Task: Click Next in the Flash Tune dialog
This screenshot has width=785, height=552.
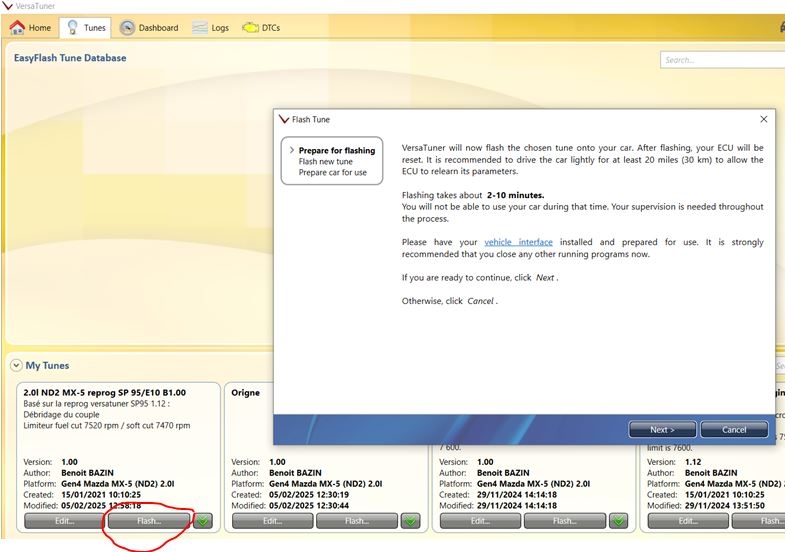Action: coord(662,429)
